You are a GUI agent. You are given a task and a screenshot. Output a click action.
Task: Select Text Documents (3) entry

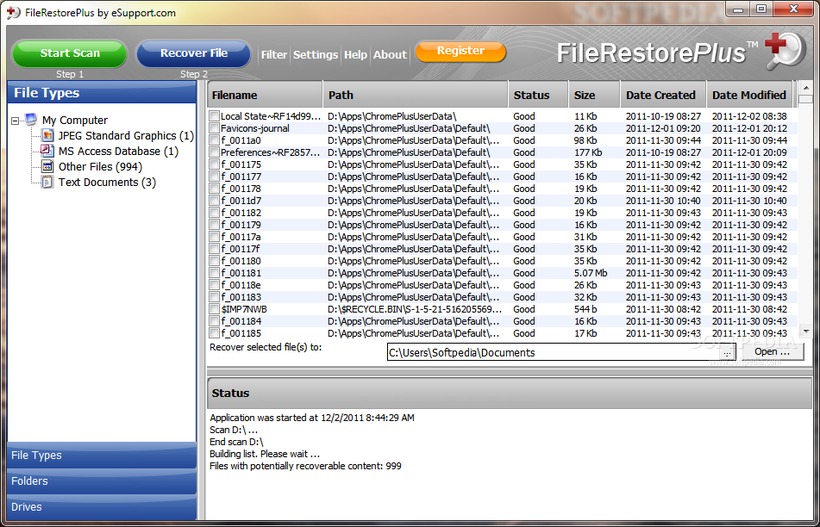107,182
